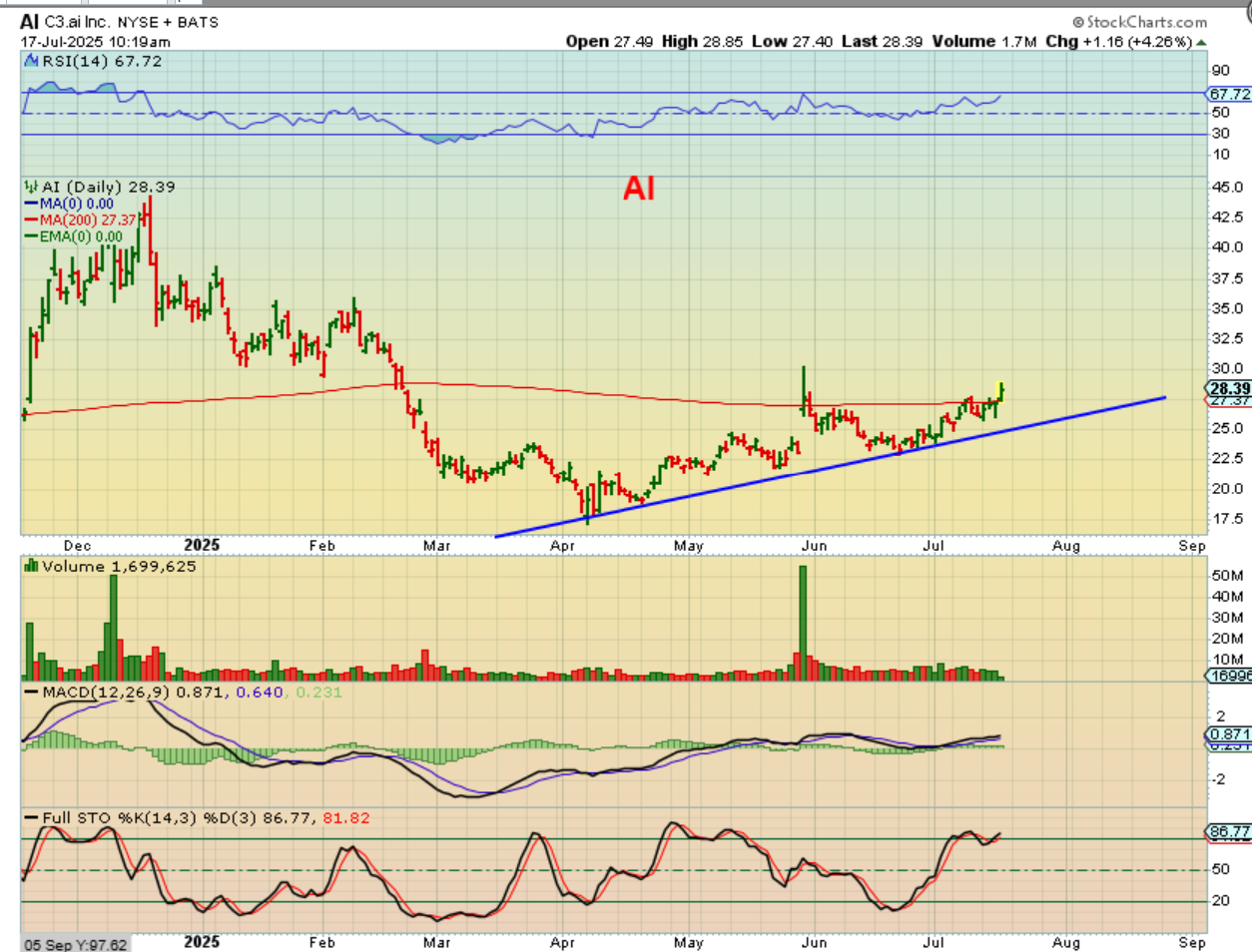Image resolution: width=1252 pixels, height=952 pixels.
Task: Click the 17-Jul-2025 10:19am timestamp
Action: pos(96,42)
